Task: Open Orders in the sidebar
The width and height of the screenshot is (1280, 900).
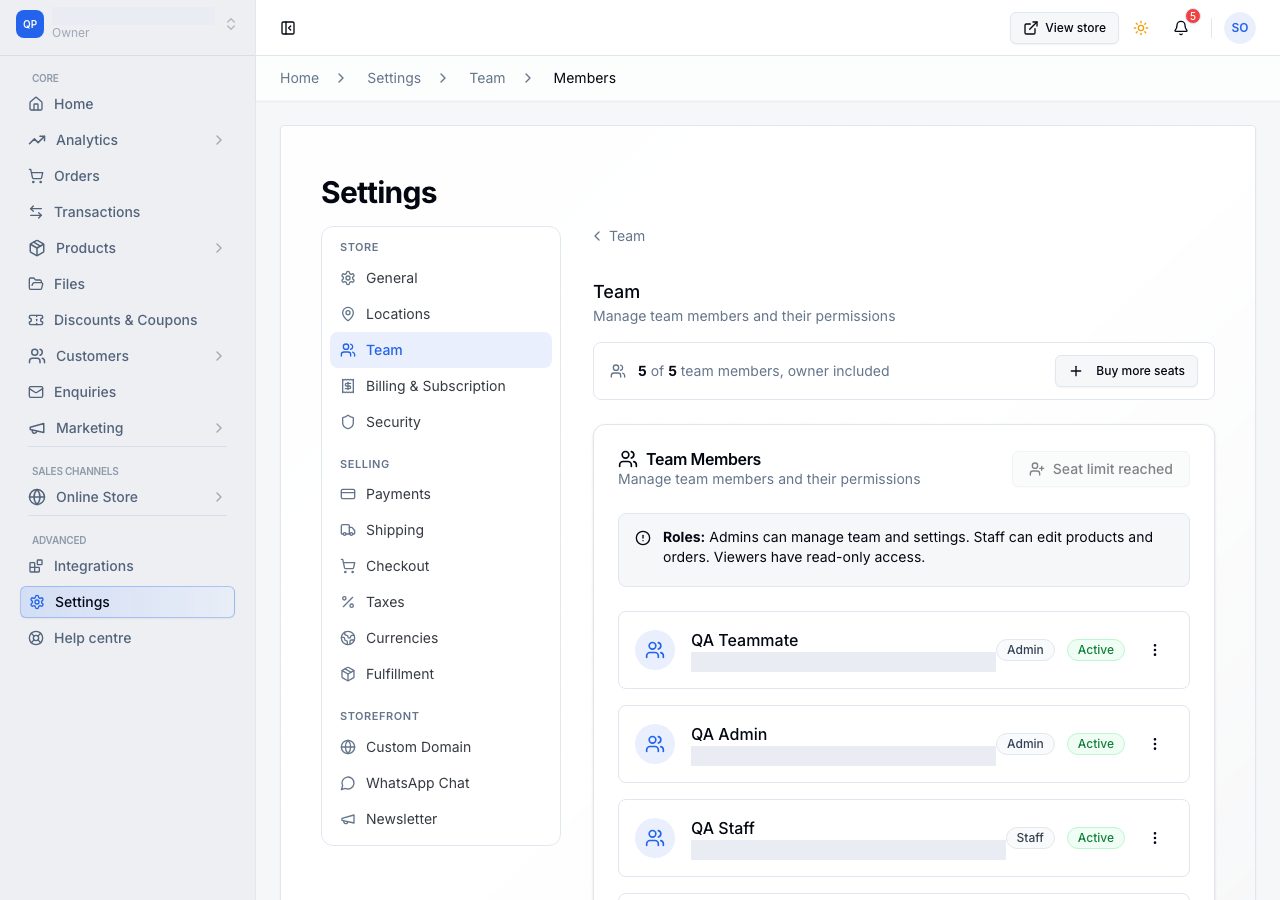Action: [128, 176]
